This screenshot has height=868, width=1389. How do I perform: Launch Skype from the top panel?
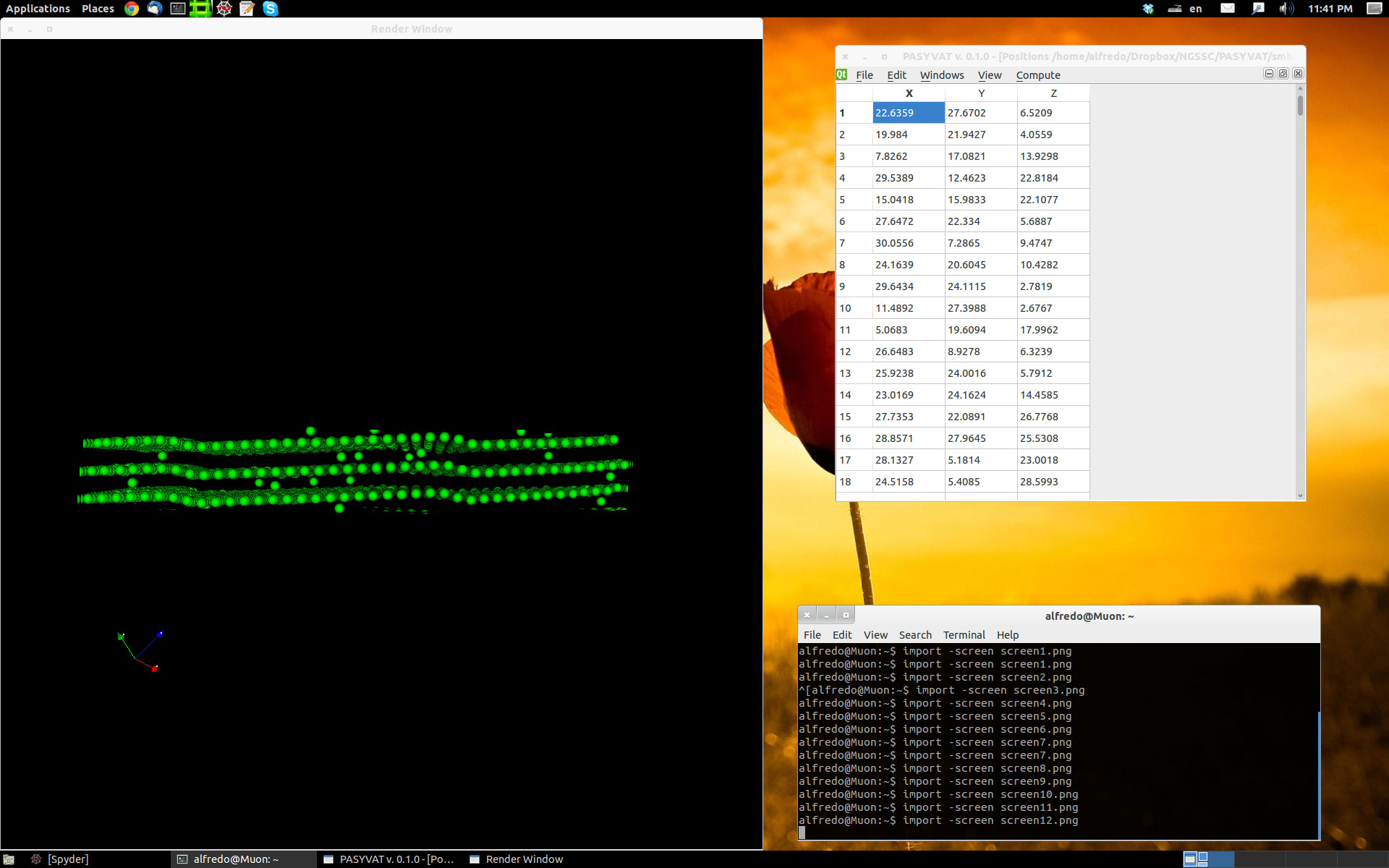click(271, 9)
